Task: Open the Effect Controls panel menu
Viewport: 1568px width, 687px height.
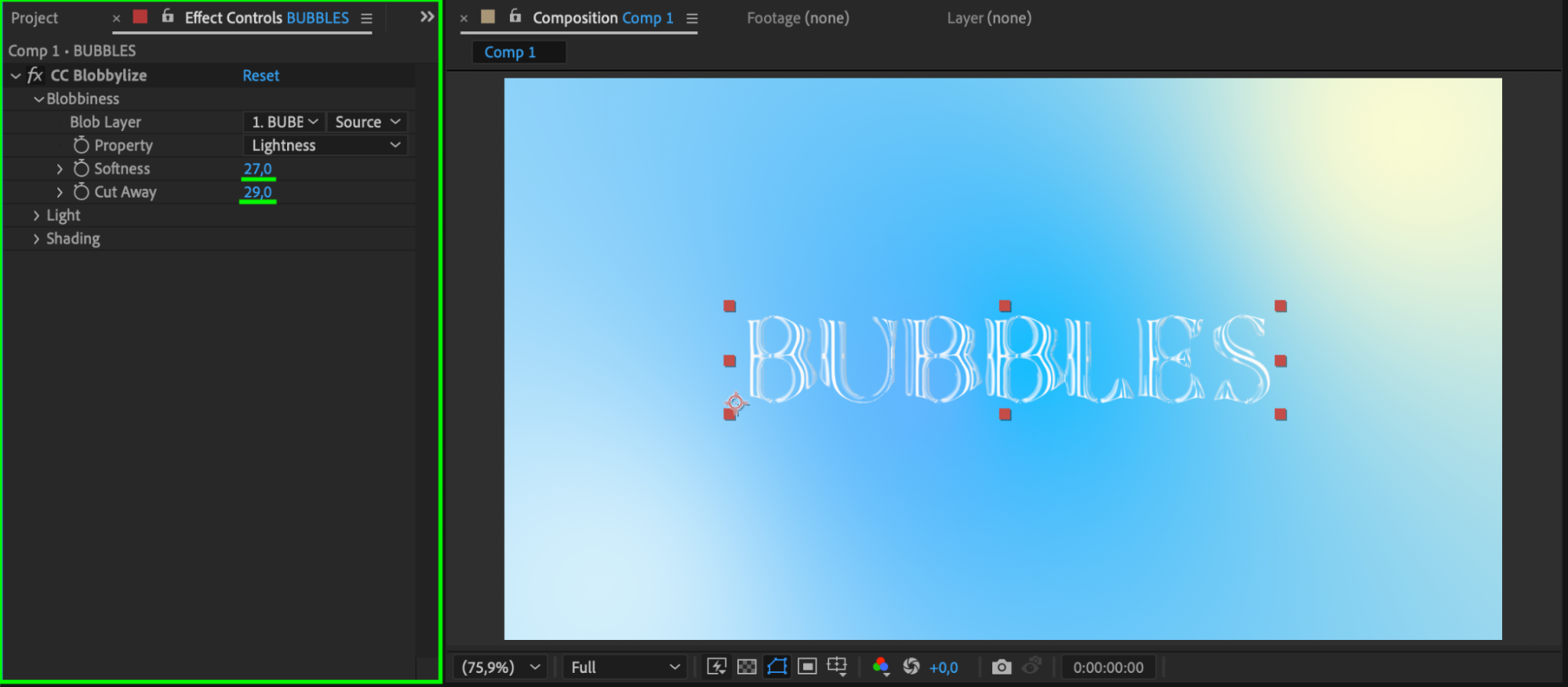Action: point(366,18)
